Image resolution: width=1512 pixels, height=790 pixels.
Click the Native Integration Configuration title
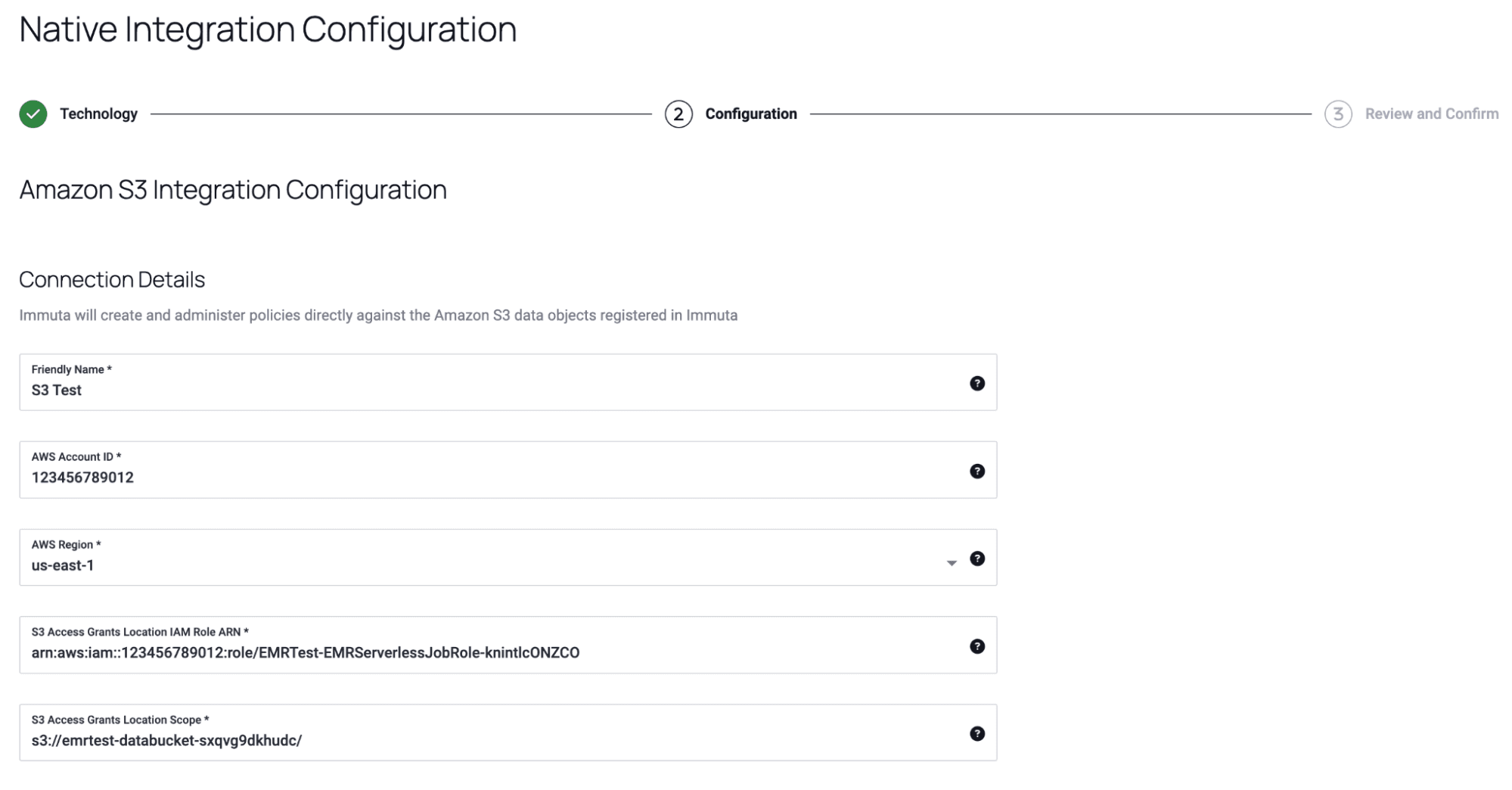[268, 30]
